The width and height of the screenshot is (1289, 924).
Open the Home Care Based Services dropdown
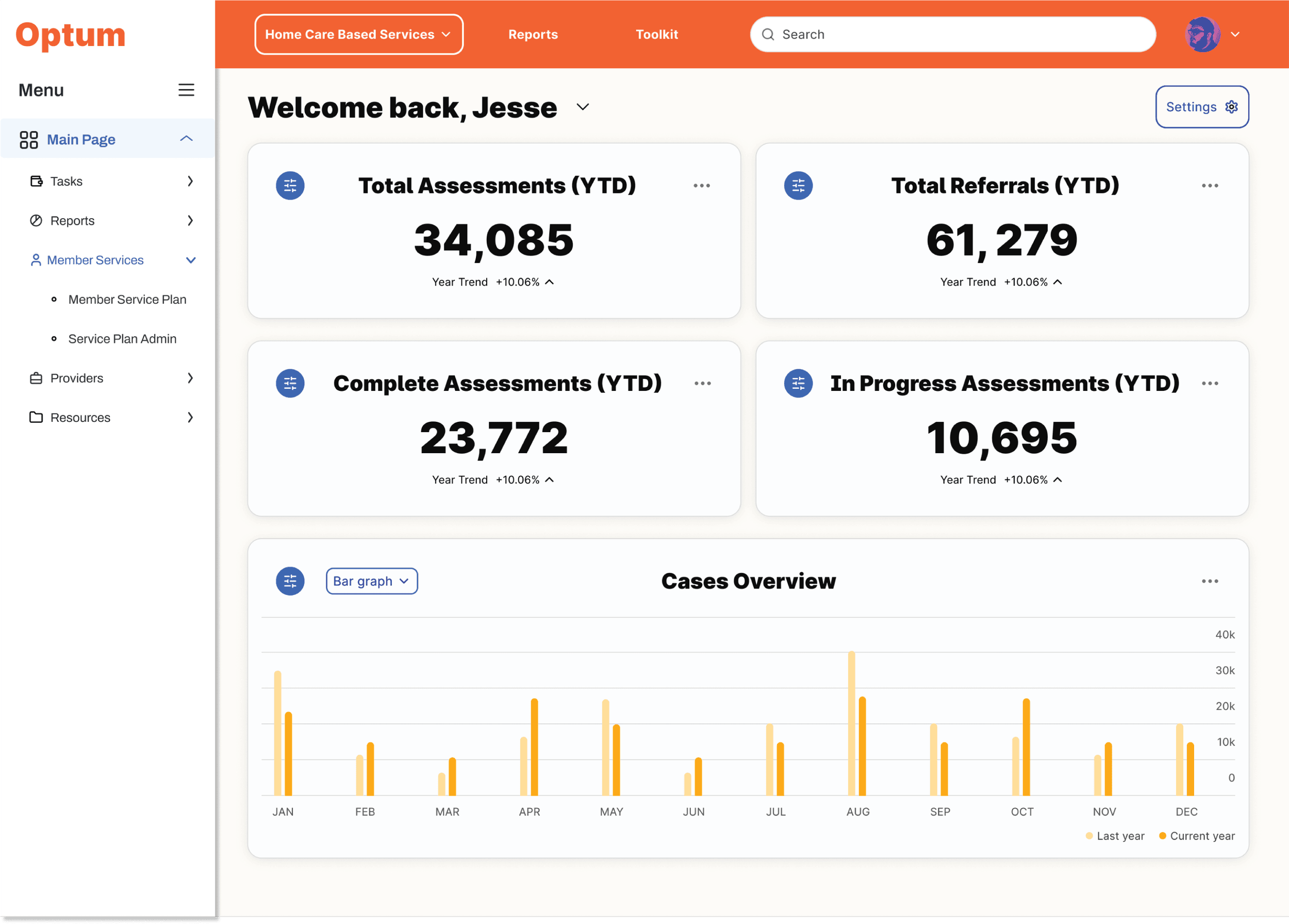click(x=358, y=34)
